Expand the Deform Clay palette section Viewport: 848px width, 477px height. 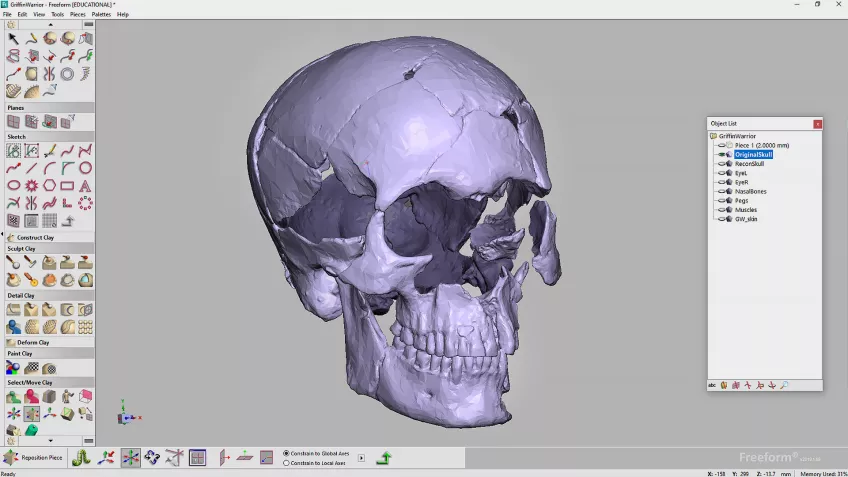(33, 343)
